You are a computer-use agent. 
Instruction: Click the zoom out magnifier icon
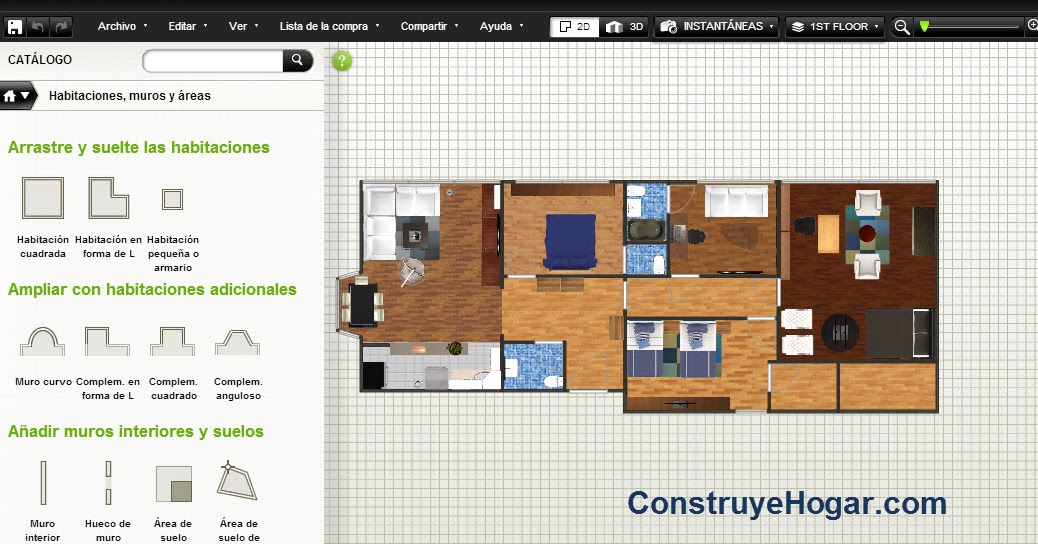tap(902, 27)
